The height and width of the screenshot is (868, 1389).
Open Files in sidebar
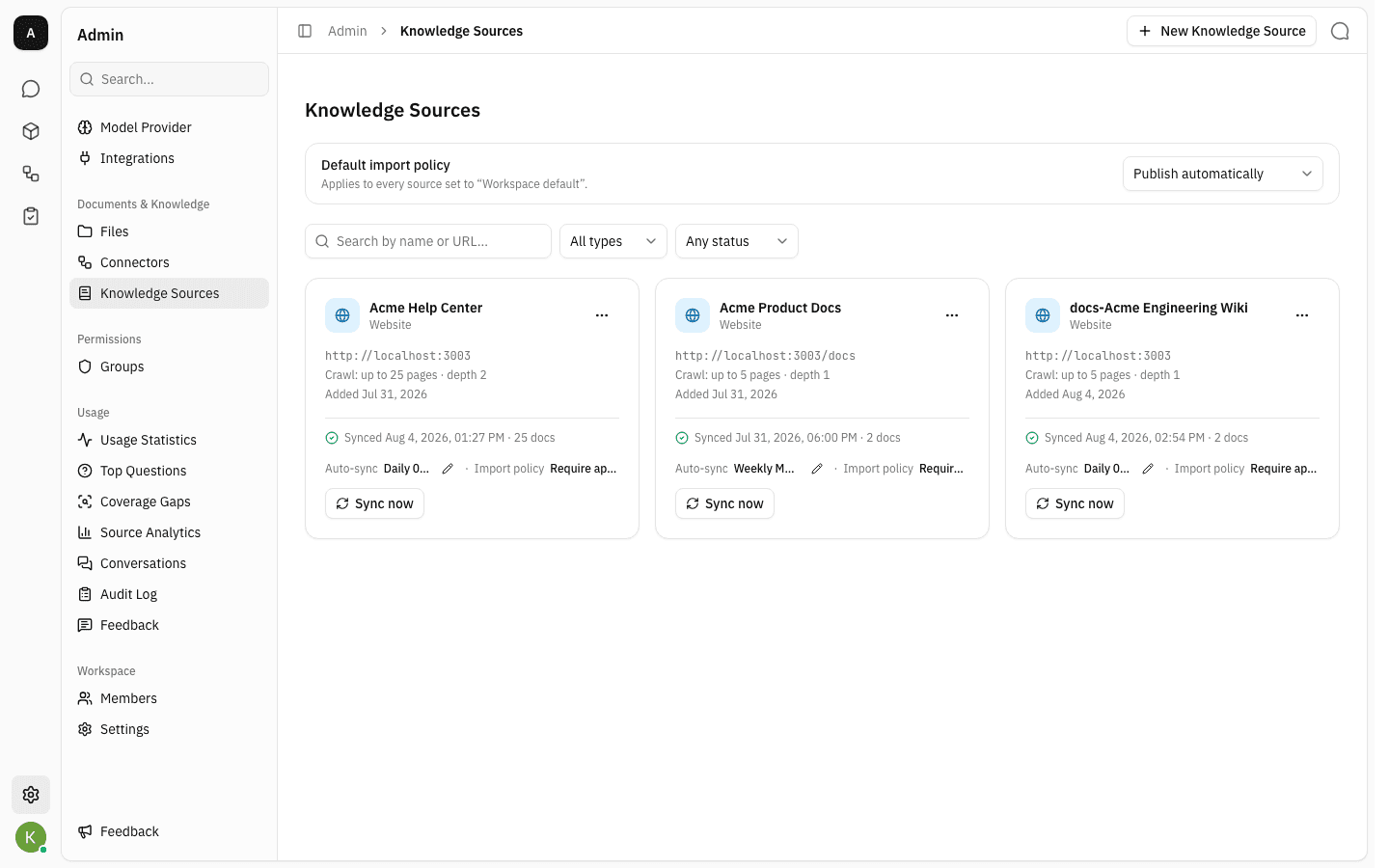coord(169,231)
